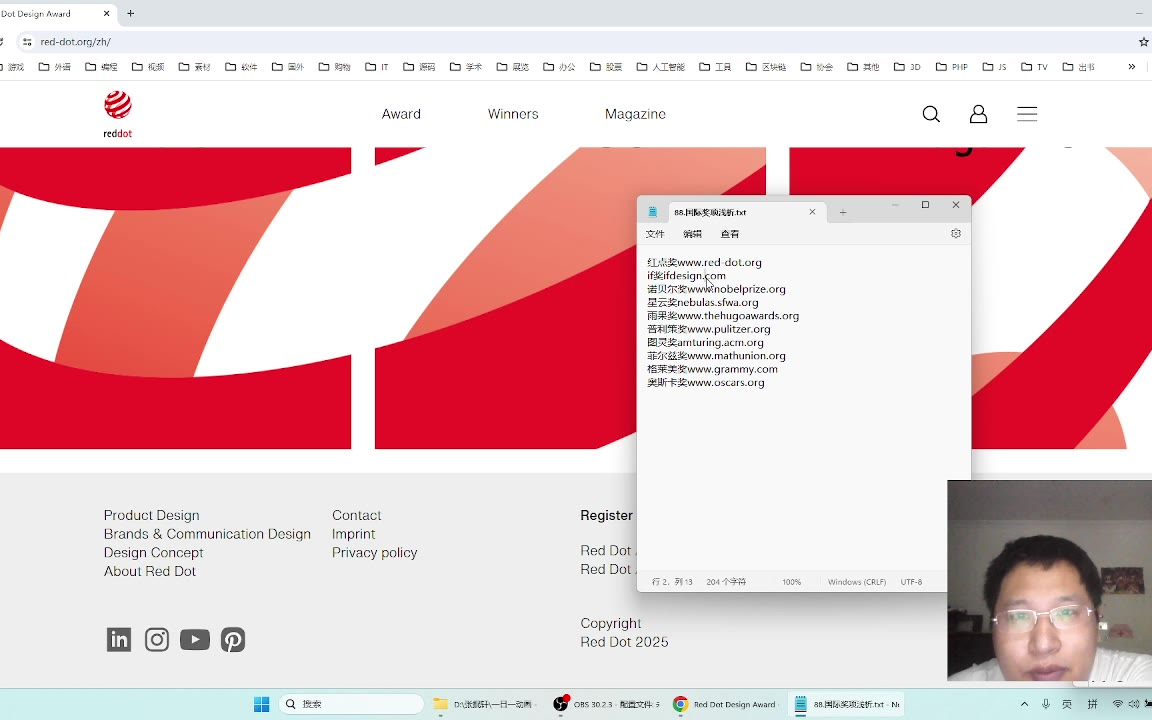
Task: Open the Award navigation menu
Action: tap(401, 114)
